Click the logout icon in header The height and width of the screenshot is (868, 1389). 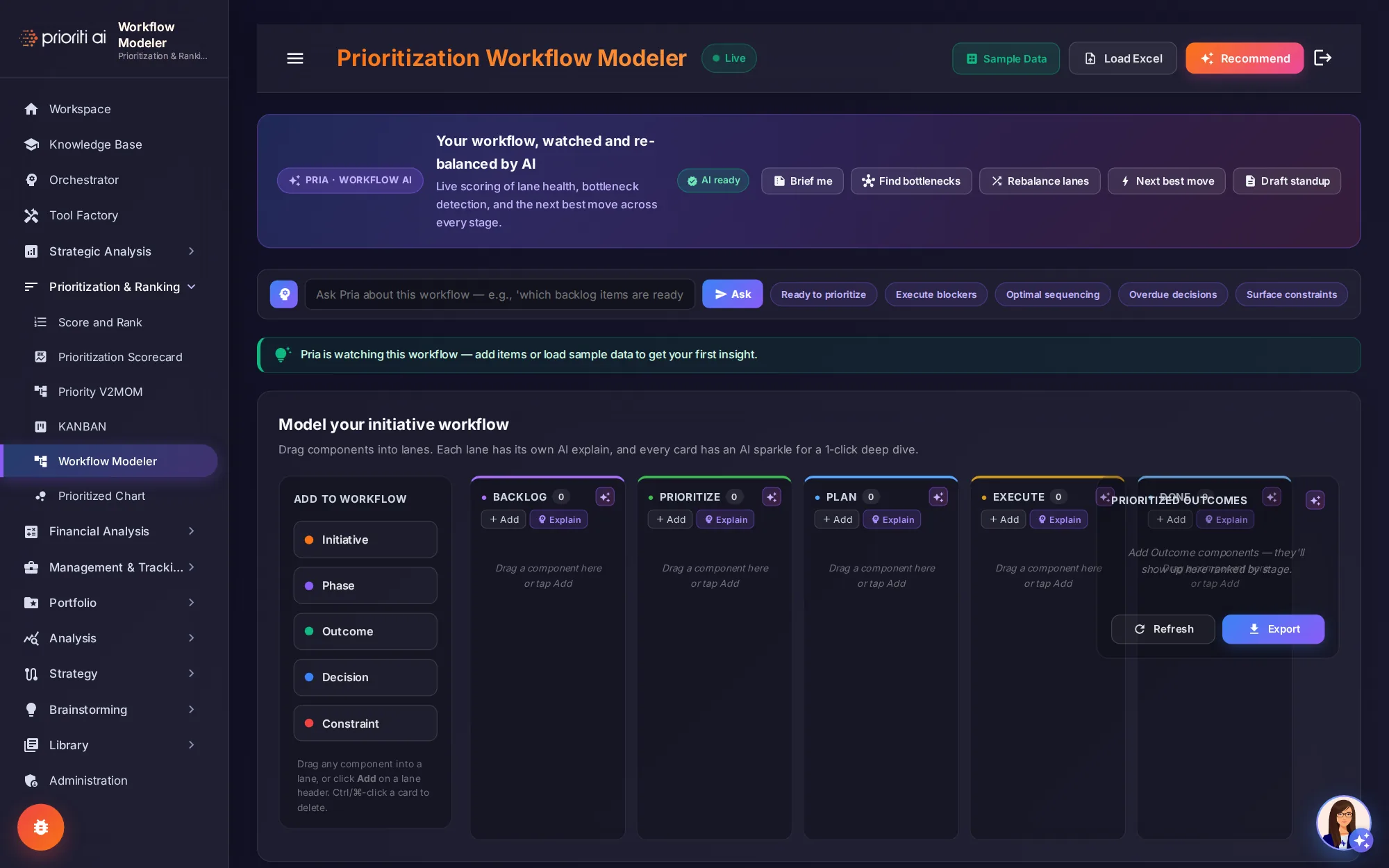pos(1322,58)
